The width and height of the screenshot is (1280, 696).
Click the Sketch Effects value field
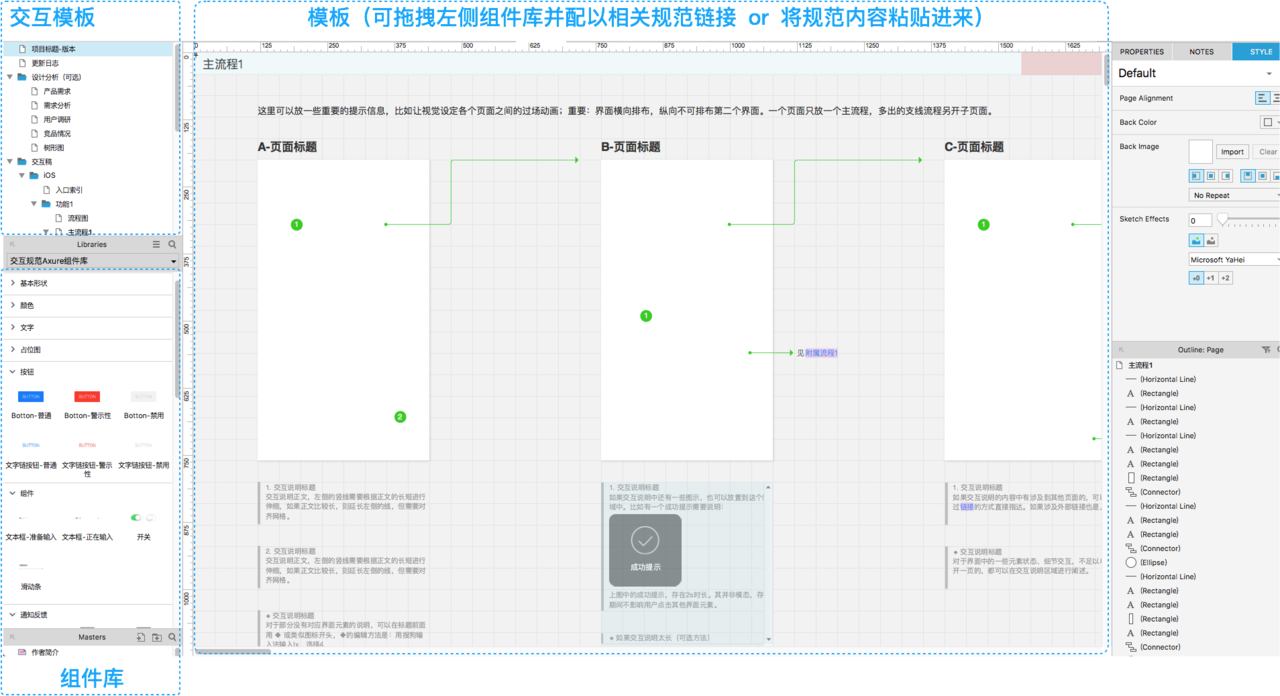pyautogui.click(x=1200, y=220)
